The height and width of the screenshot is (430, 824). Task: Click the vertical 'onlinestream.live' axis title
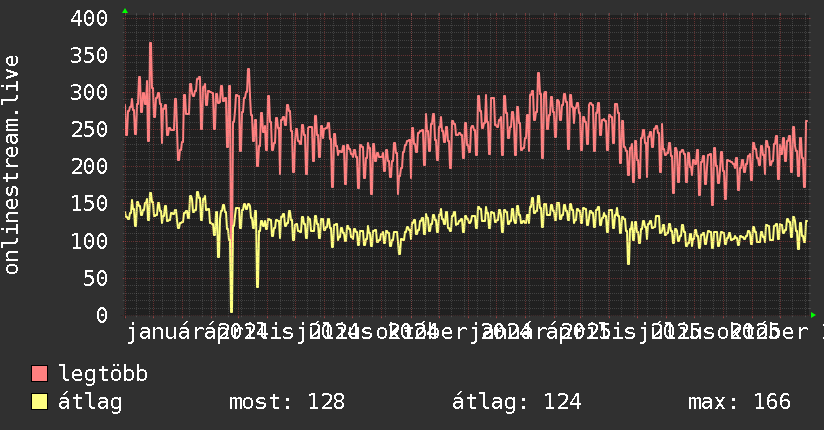click(x=11, y=165)
